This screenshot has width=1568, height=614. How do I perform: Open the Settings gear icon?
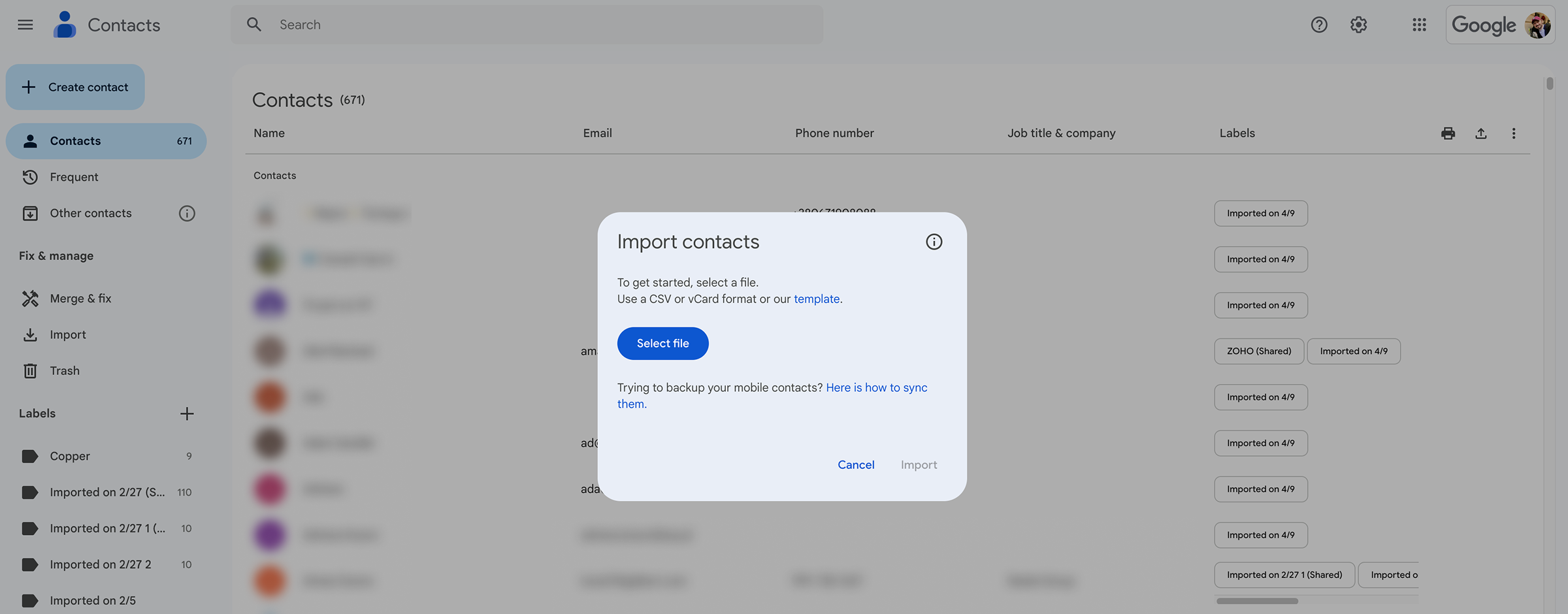tap(1358, 25)
